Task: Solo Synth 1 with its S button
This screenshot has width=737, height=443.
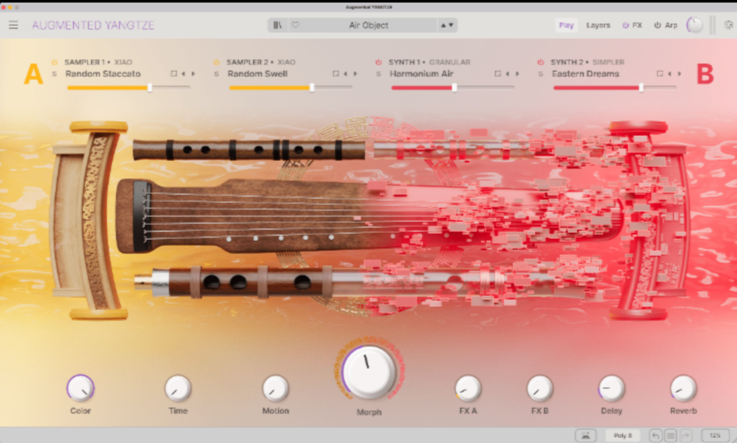Action: coord(379,74)
